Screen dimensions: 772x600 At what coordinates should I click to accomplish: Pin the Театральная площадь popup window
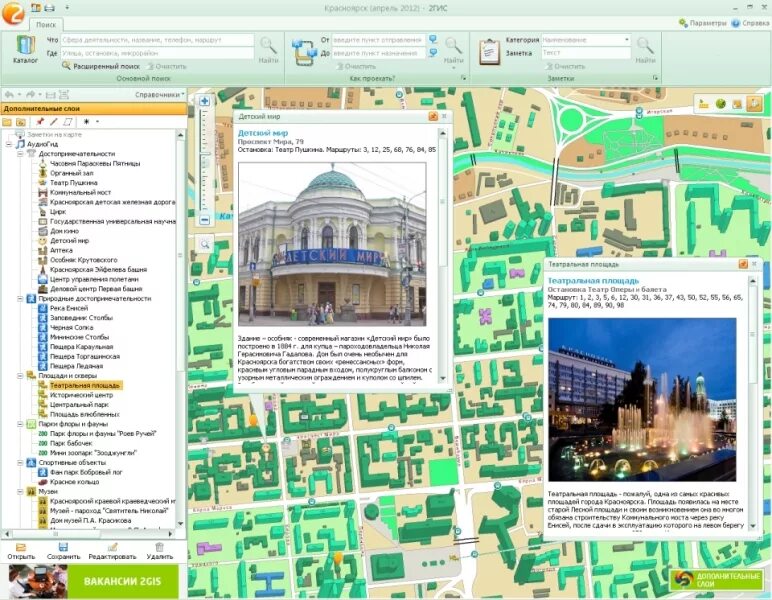[743, 264]
